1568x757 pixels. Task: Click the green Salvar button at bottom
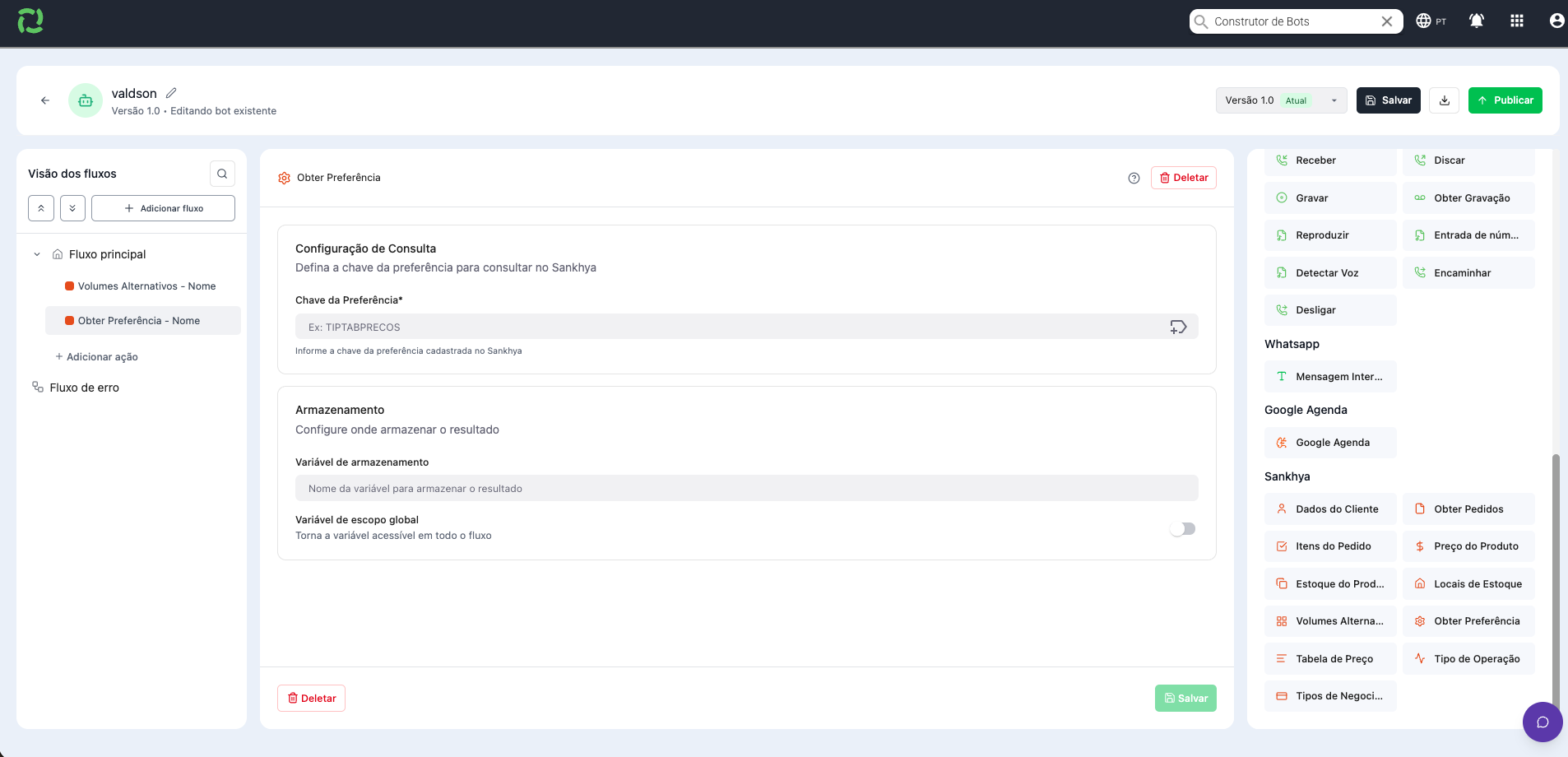[1185, 698]
